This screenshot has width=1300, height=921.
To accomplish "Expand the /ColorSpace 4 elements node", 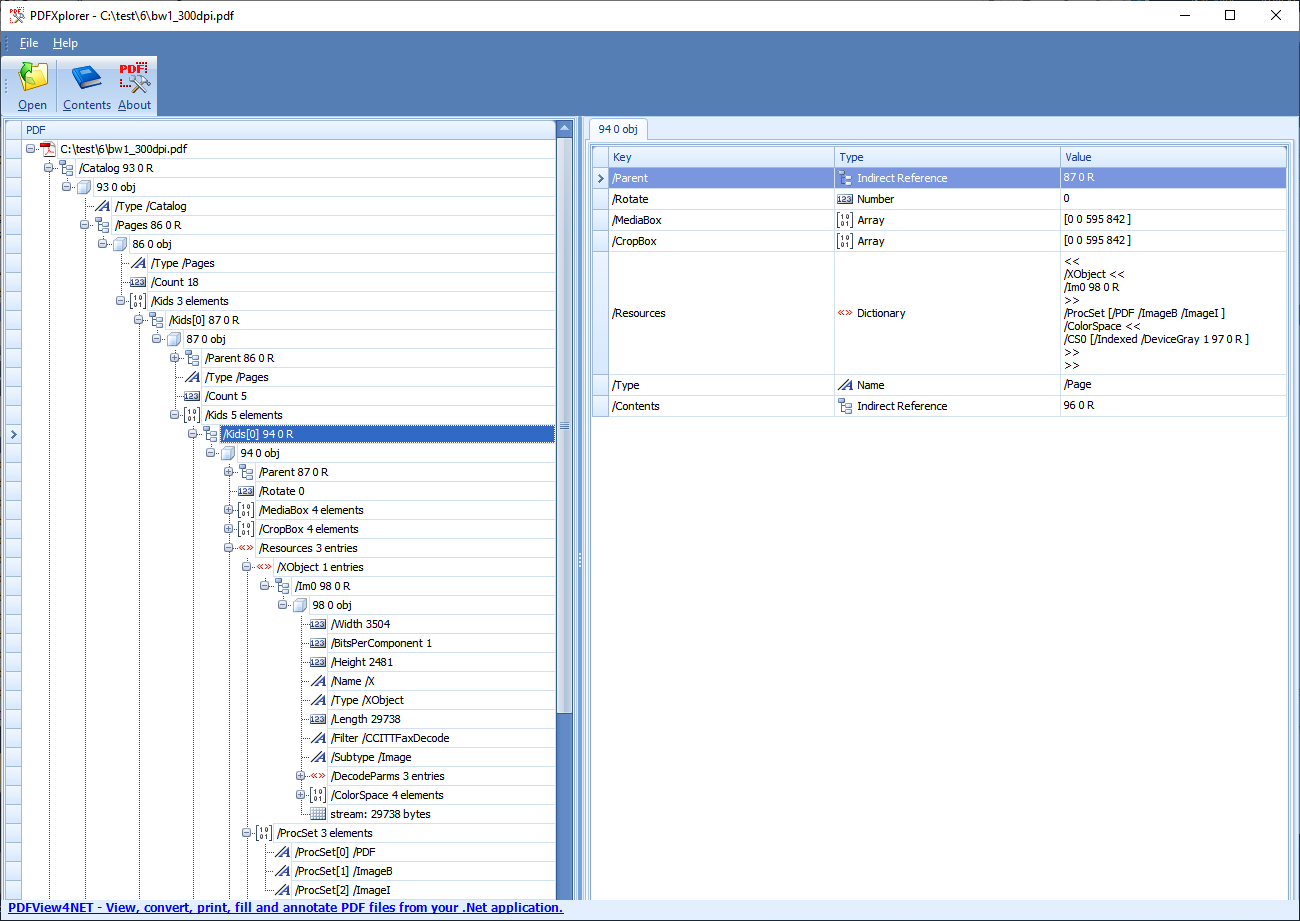I will coord(301,795).
